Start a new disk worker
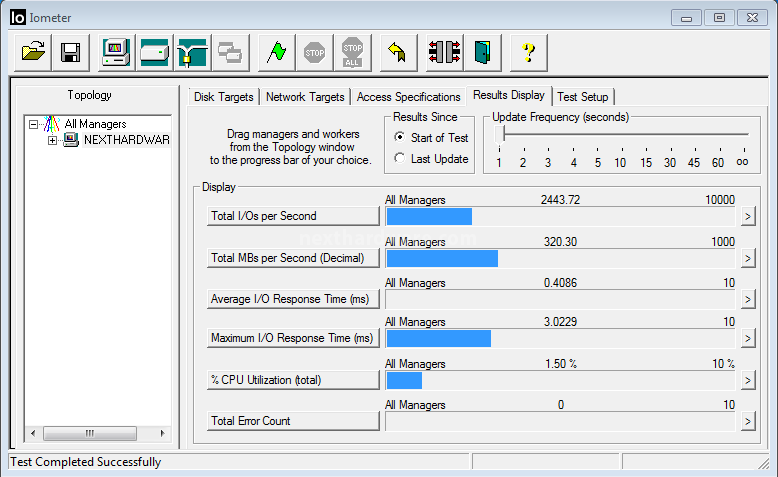778x477 pixels. click(154, 53)
